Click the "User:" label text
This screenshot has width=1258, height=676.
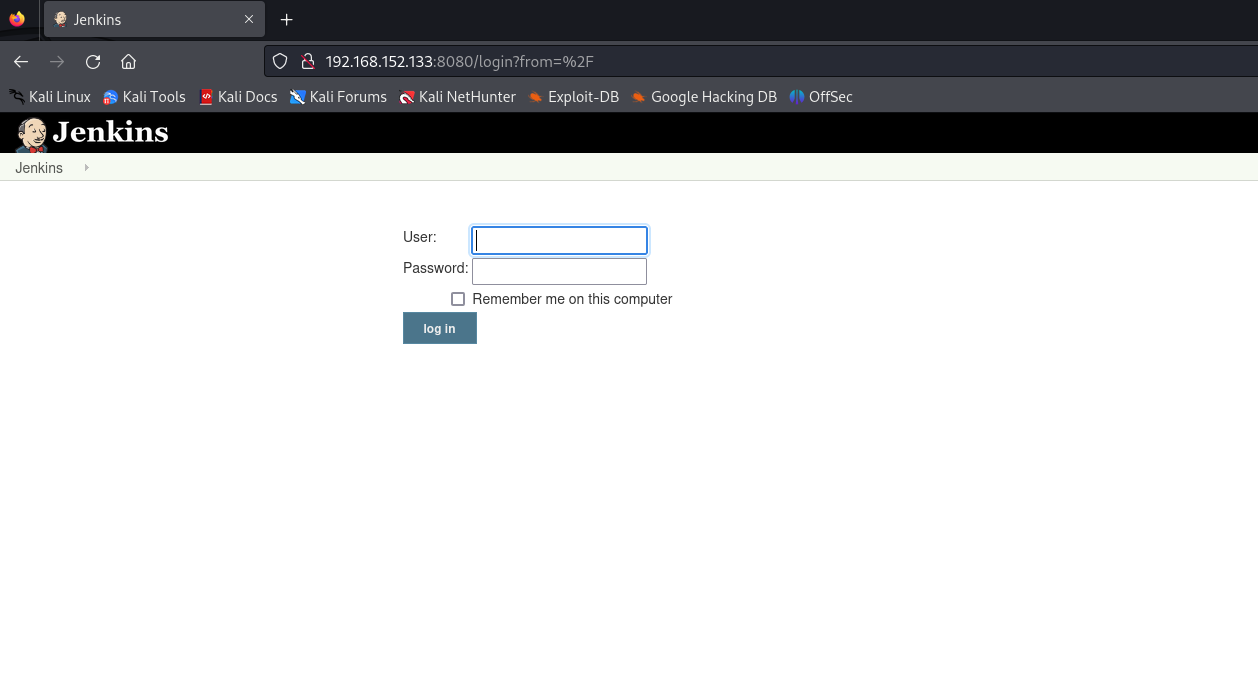pos(420,237)
